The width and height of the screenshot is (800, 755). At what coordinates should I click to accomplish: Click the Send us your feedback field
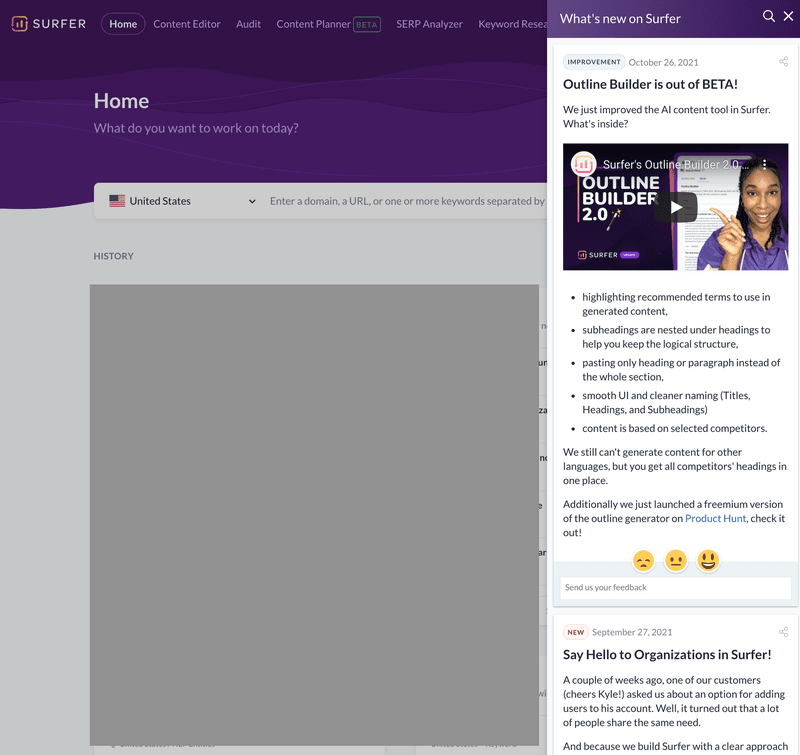(x=675, y=588)
